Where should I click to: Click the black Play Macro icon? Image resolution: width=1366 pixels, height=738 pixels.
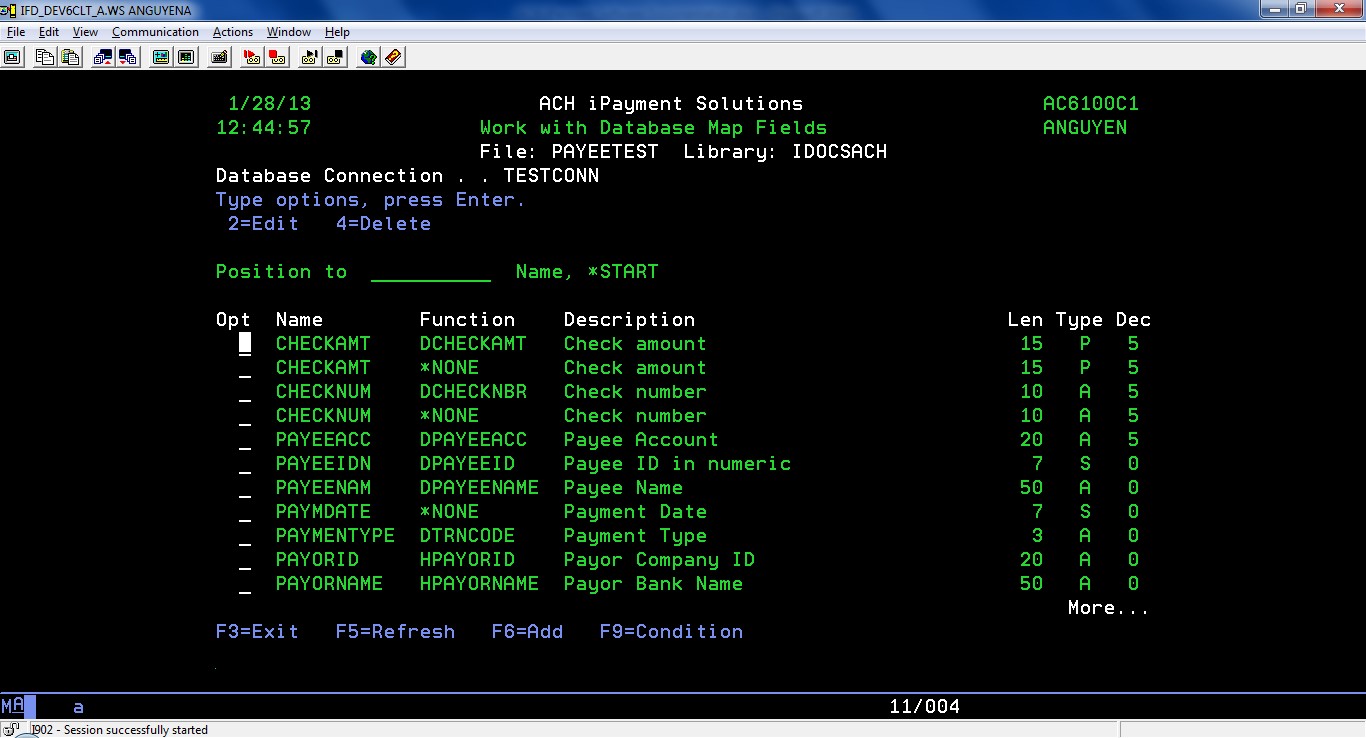(310, 57)
